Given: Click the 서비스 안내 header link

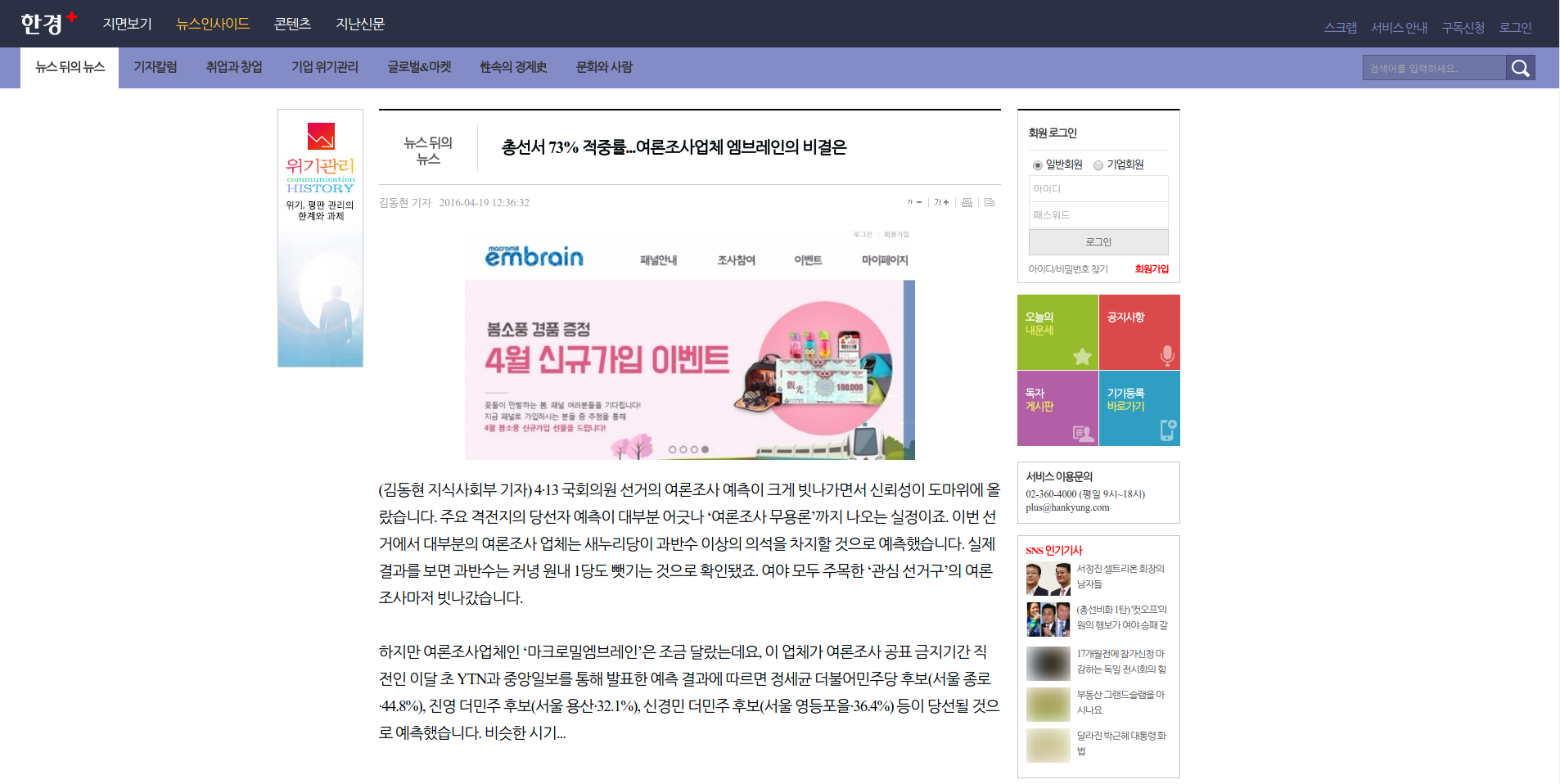Looking at the screenshot, I should coord(1400,28).
